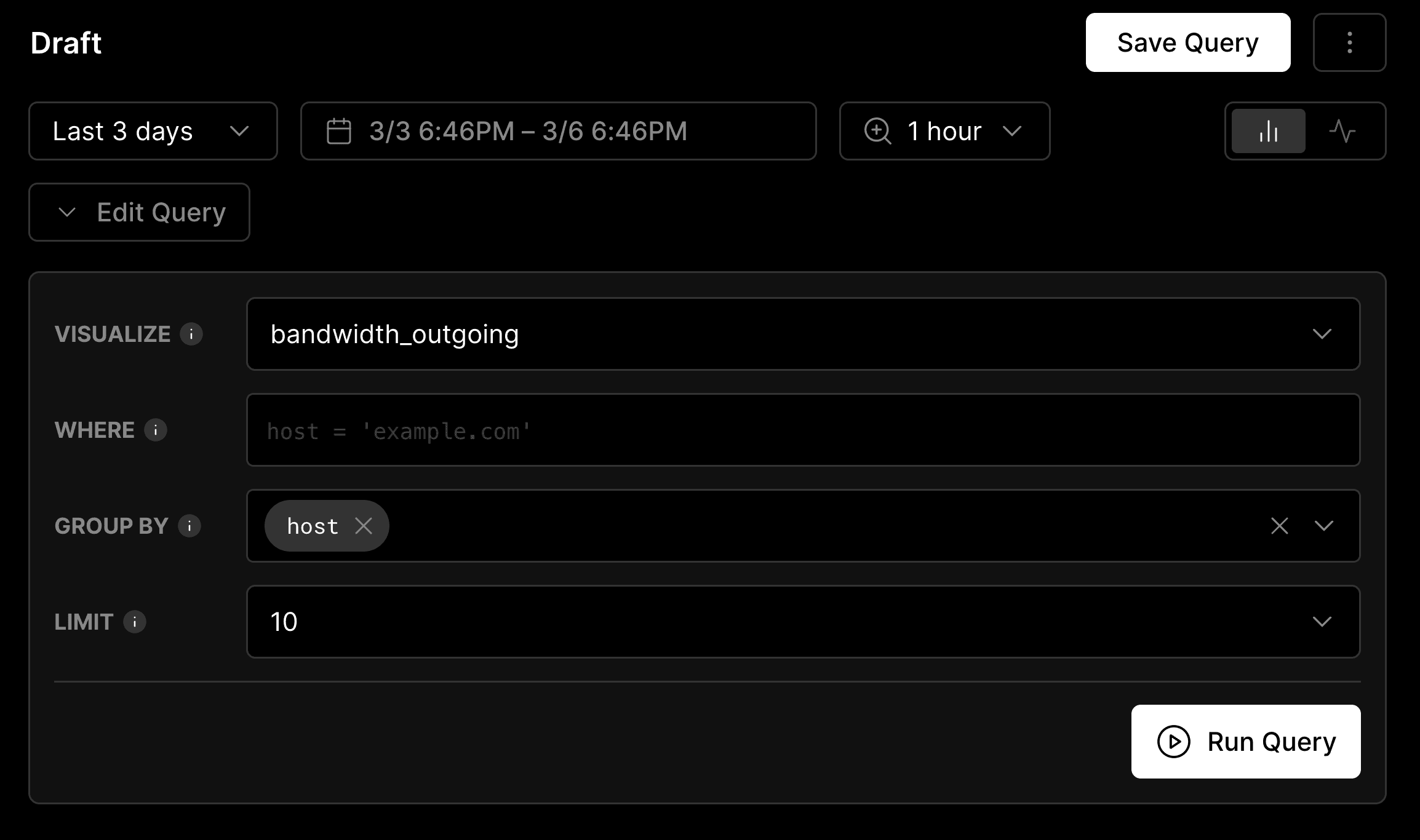The image size is (1420, 840).
Task: Click the Save Query button
Action: click(x=1186, y=42)
